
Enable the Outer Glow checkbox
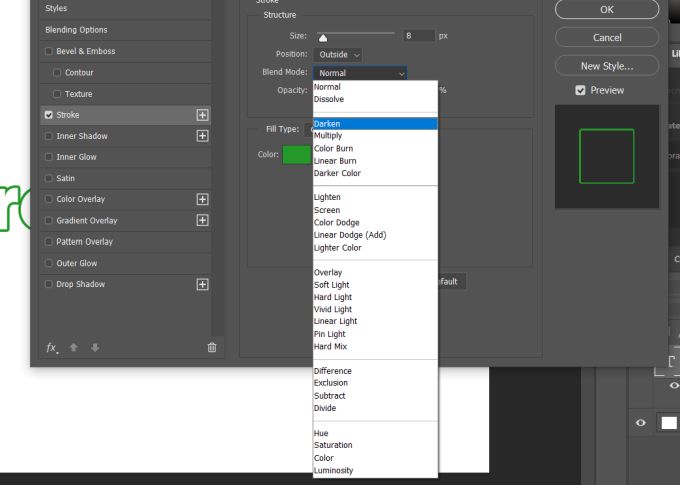(x=49, y=263)
